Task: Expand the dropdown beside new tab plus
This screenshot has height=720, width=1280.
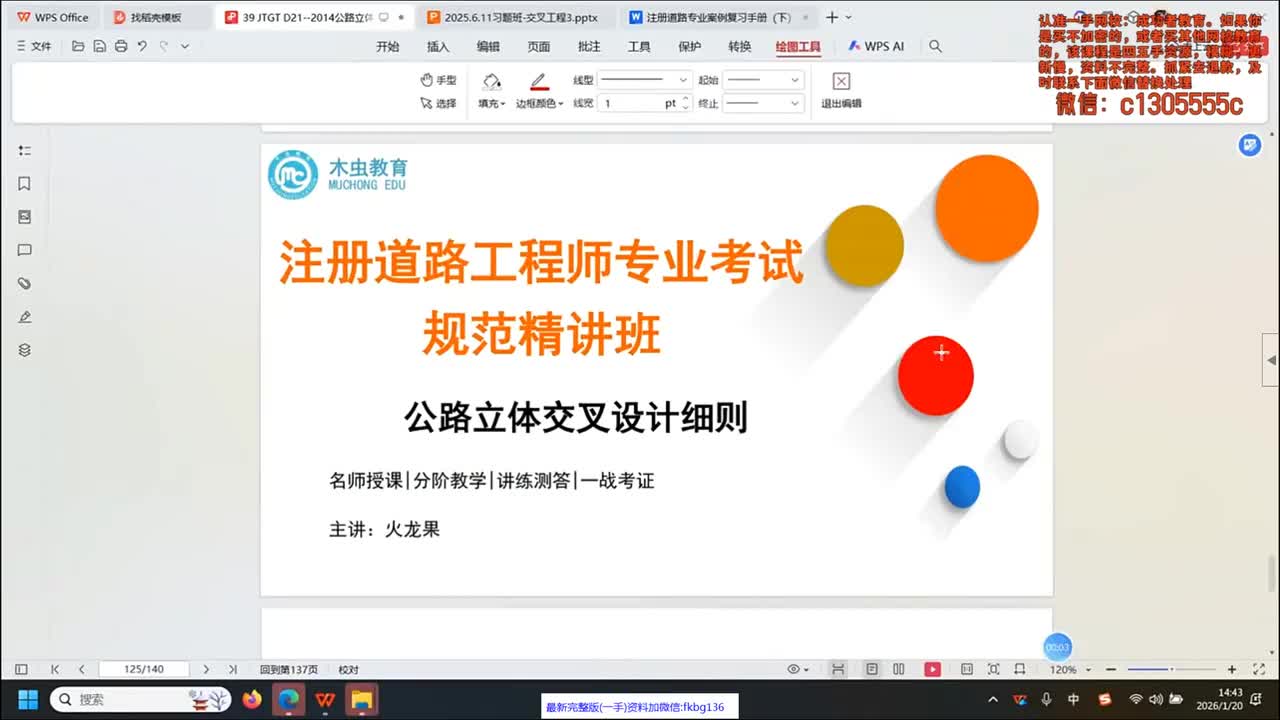Action: tap(849, 17)
